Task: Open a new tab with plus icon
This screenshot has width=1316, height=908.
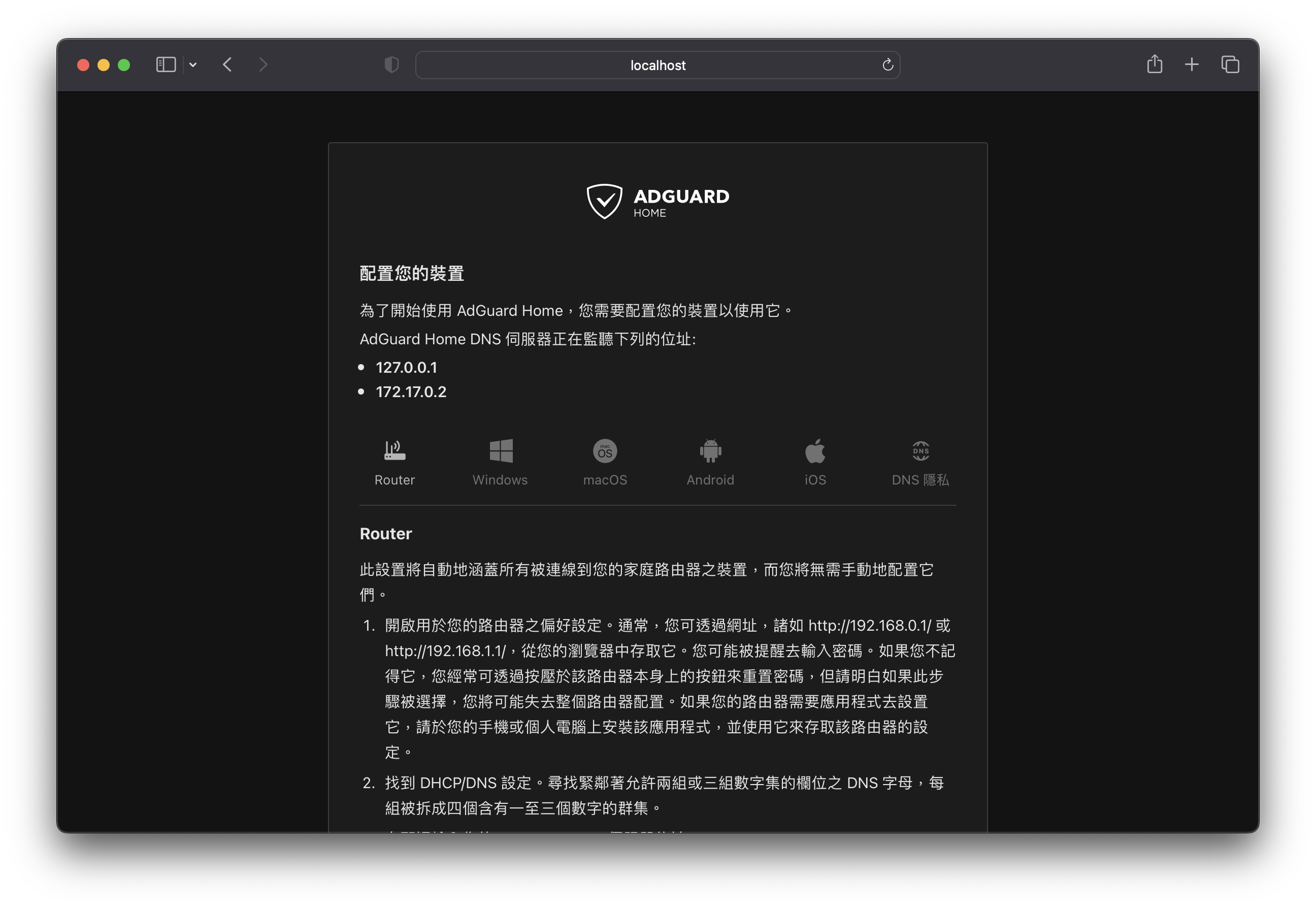Action: pos(1192,65)
